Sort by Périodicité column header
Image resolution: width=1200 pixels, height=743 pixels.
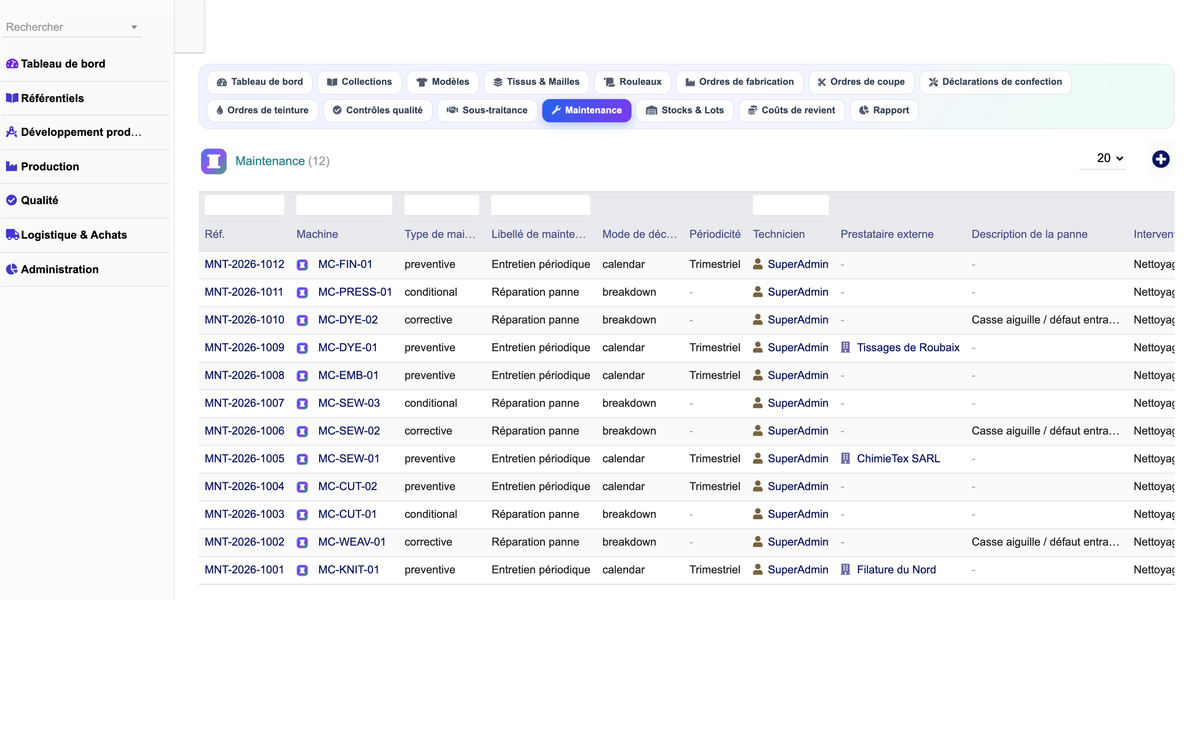tap(715, 235)
